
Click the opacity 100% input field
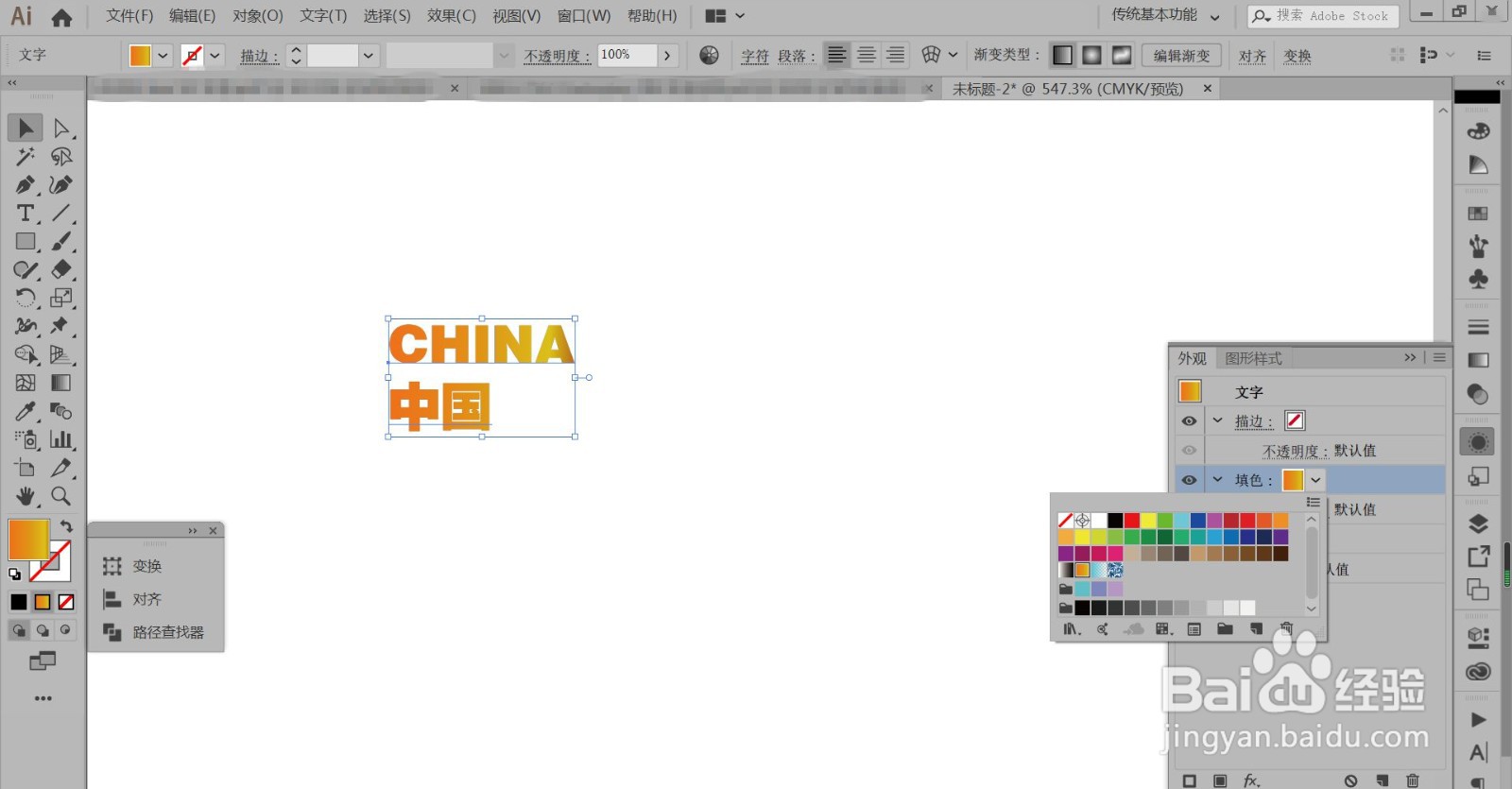627,55
